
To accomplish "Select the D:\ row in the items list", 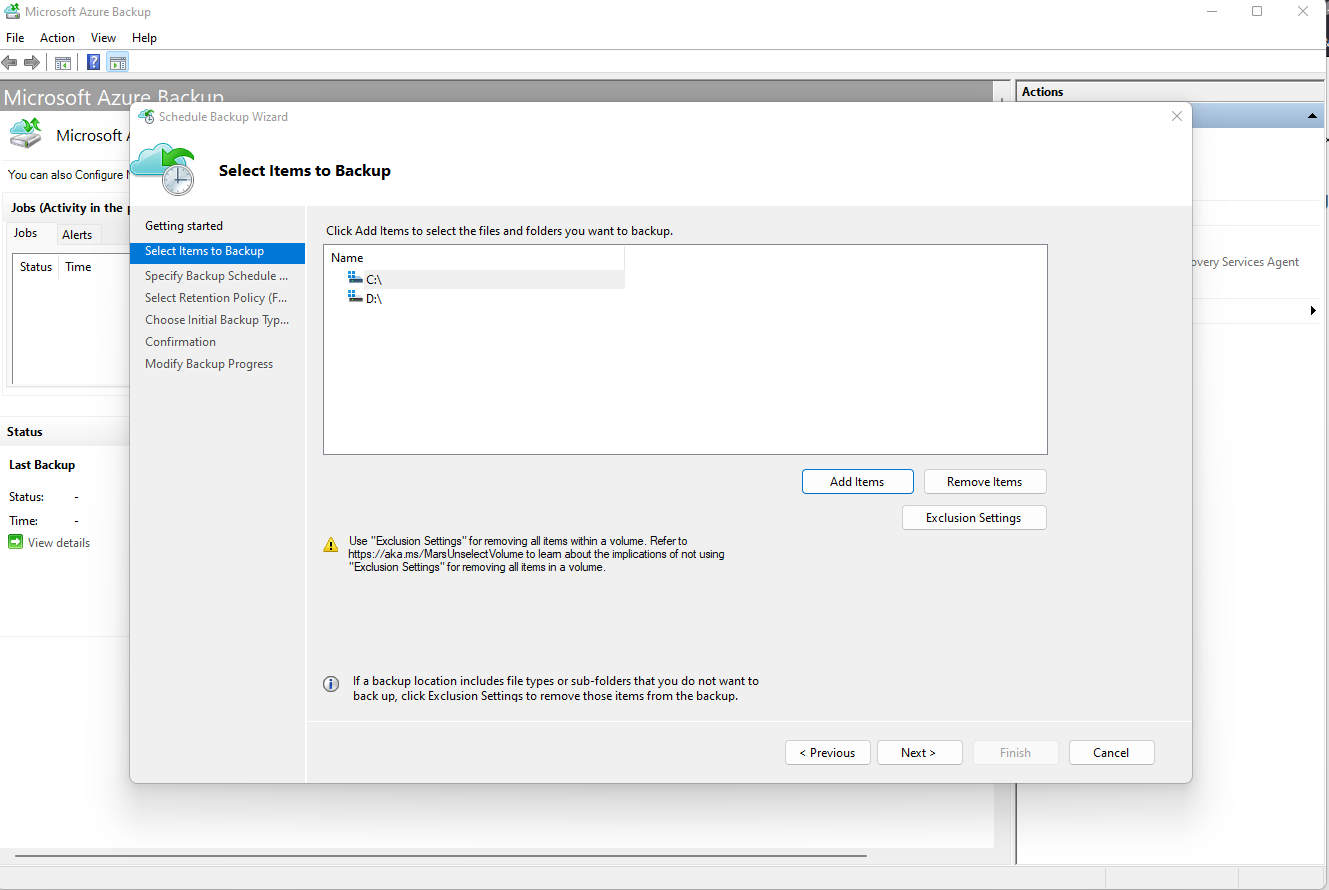I will tap(474, 298).
